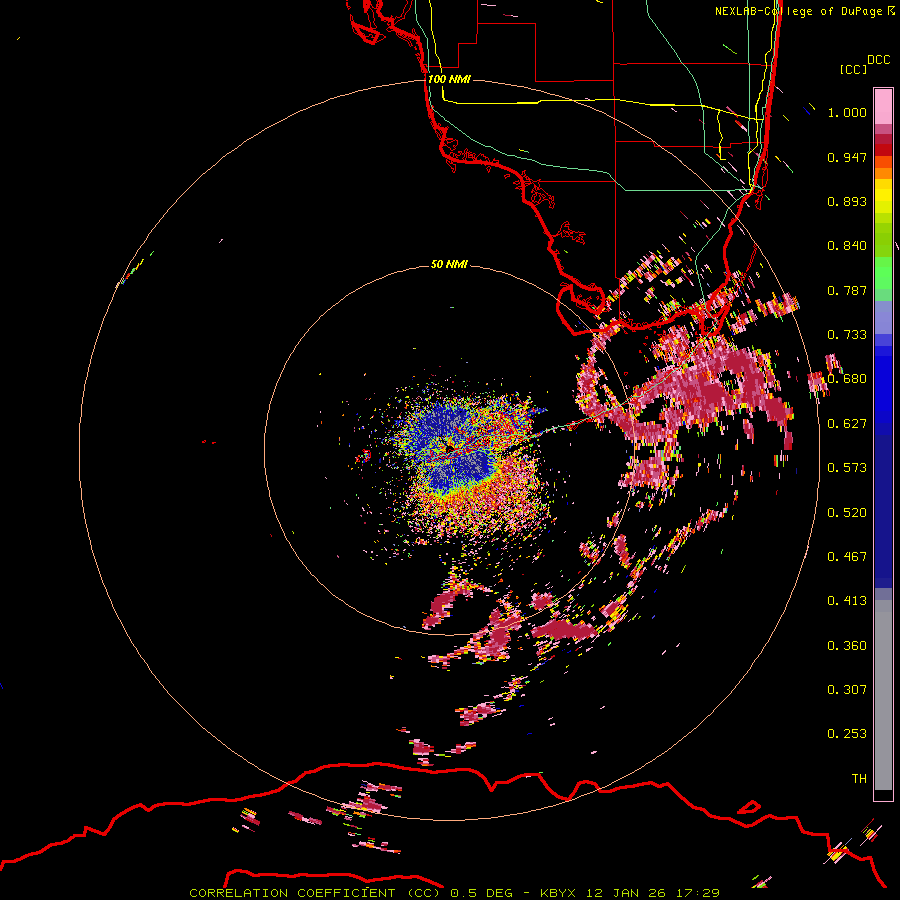This screenshot has height=900, width=900.
Task: Click the 0.787 scale value
Action: (x=847, y=290)
